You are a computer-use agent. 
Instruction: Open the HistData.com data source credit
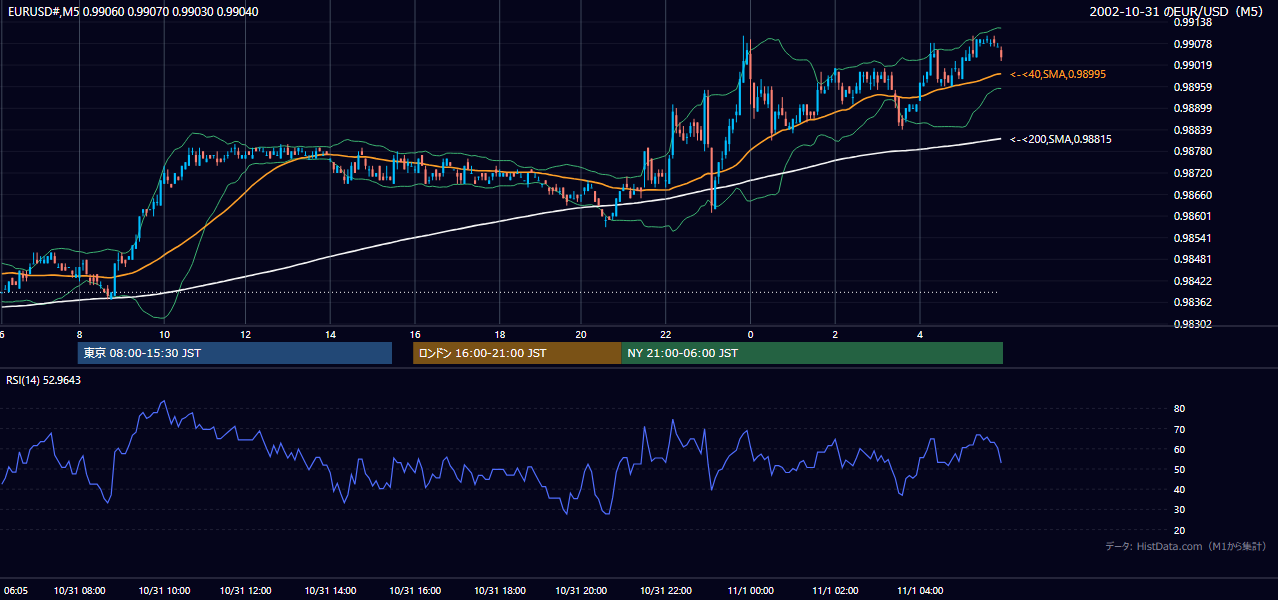click(x=1186, y=546)
